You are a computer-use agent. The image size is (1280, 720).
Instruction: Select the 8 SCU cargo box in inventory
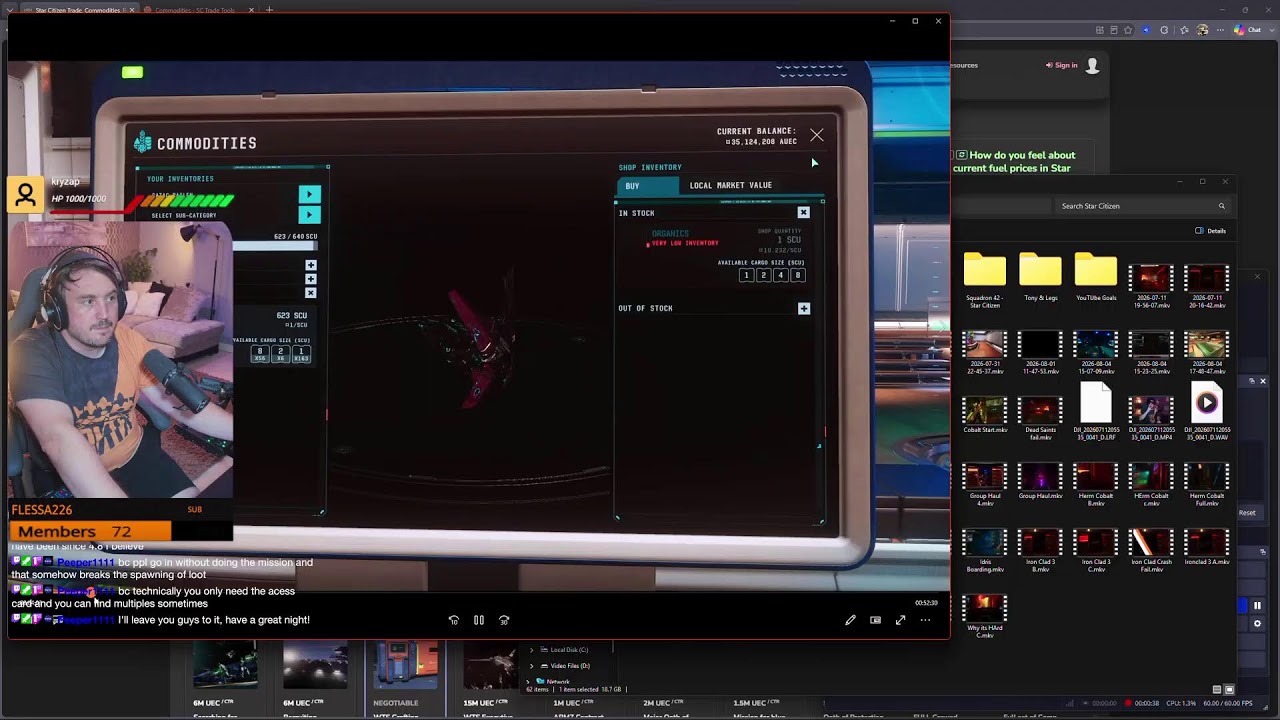tap(260, 353)
